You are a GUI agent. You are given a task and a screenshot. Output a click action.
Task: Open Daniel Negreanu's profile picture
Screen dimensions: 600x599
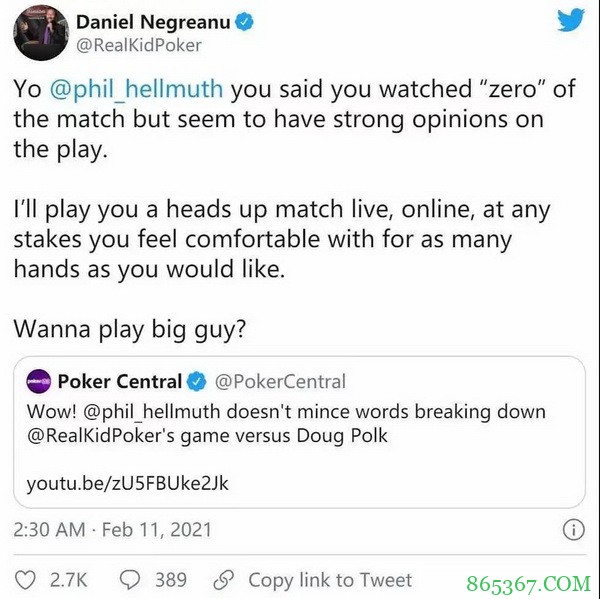(x=41, y=33)
